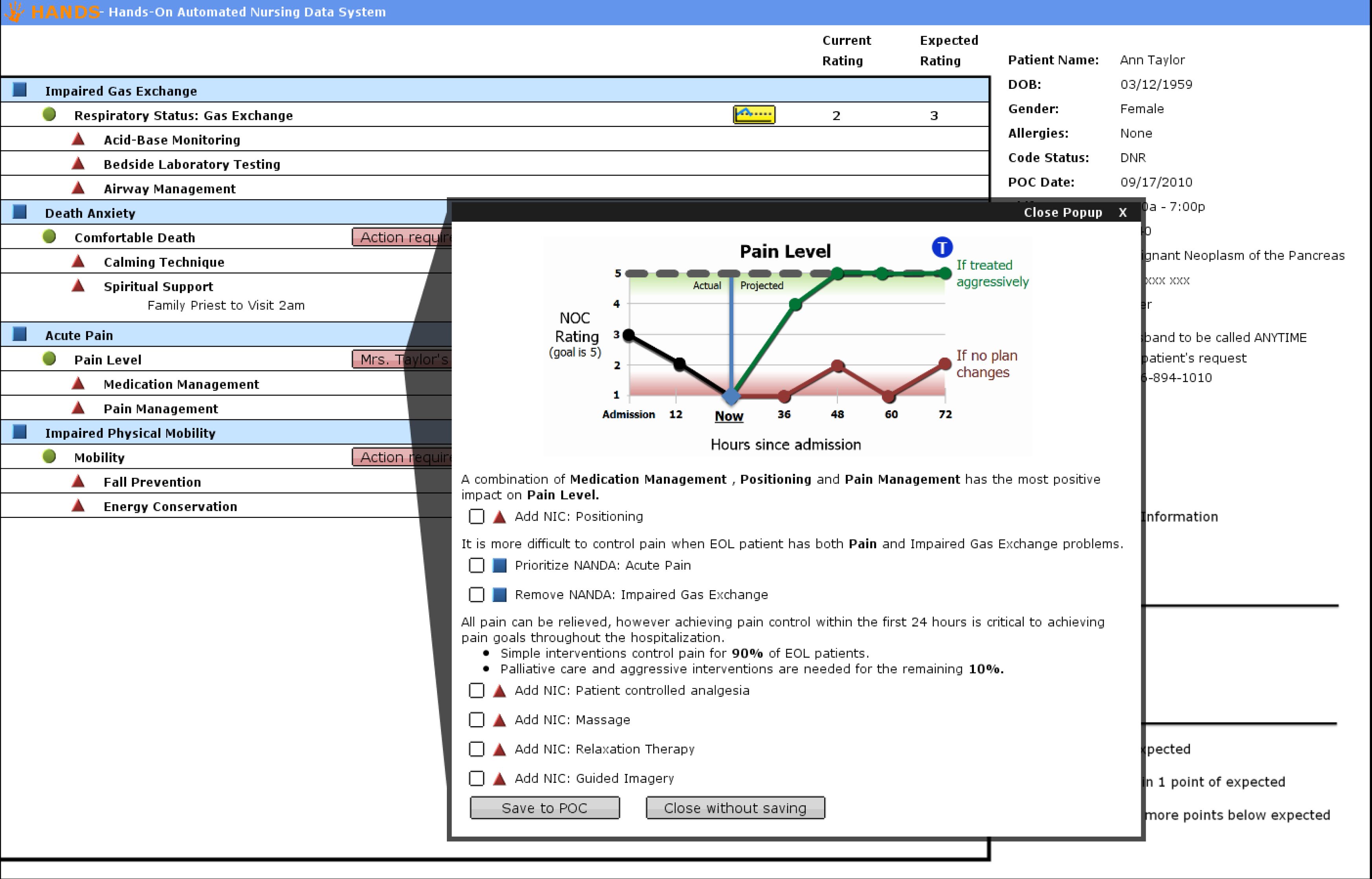Image resolution: width=1372 pixels, height=879 pixels.
Task: Click the red triangle beside Spiritual Support
Action: (79, 285)
